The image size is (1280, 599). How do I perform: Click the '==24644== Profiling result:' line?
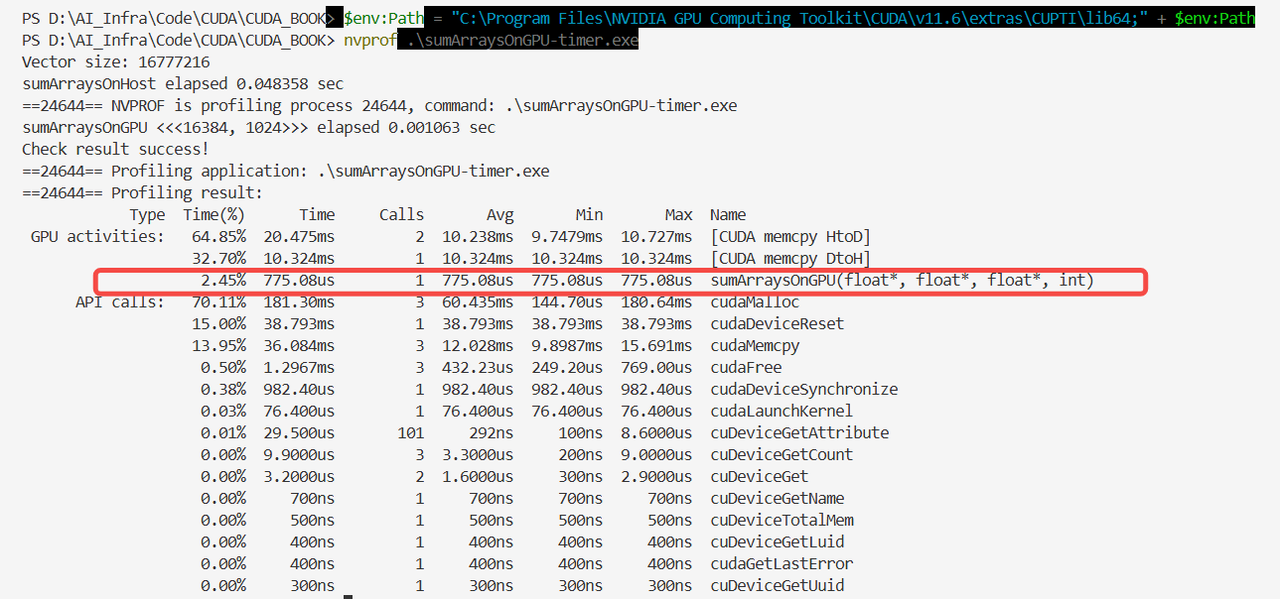(x=143, y=193)
